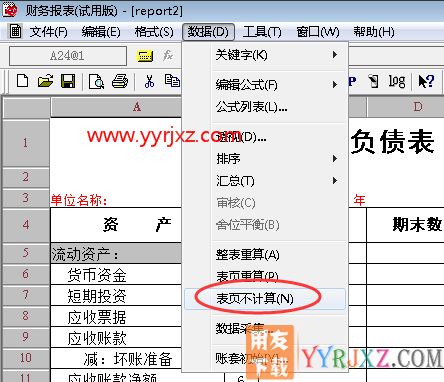Expand the 汇总(T) submenu

[265, 181]
